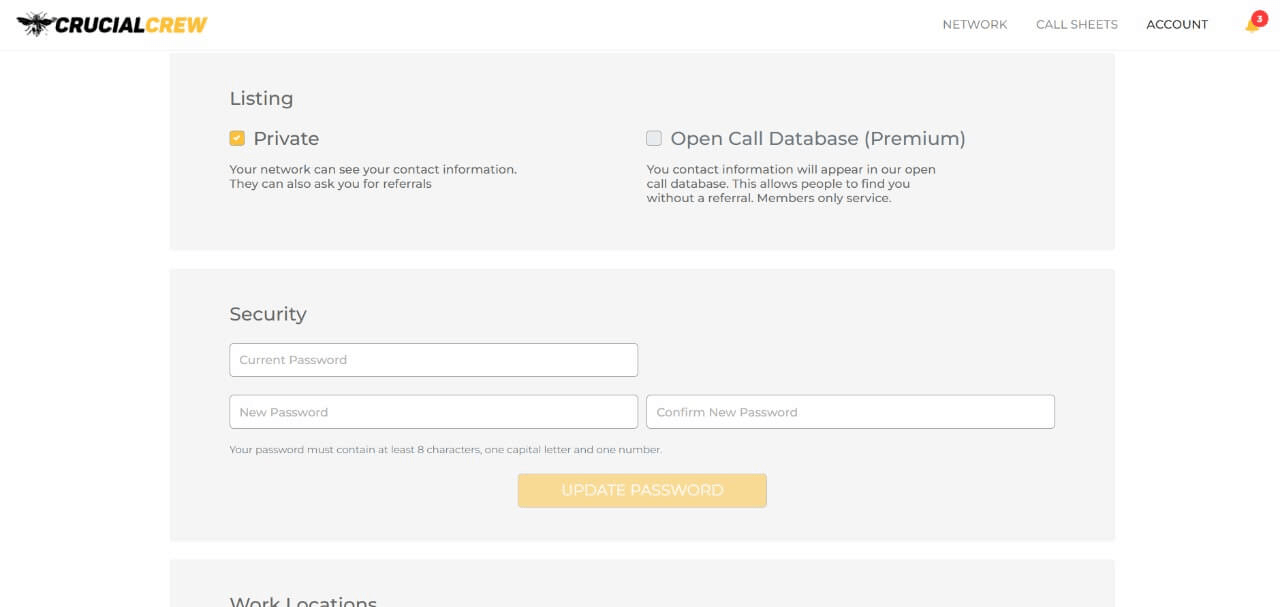Select the Confirm New Password field

pyautogui.click(x=850, y=412)
